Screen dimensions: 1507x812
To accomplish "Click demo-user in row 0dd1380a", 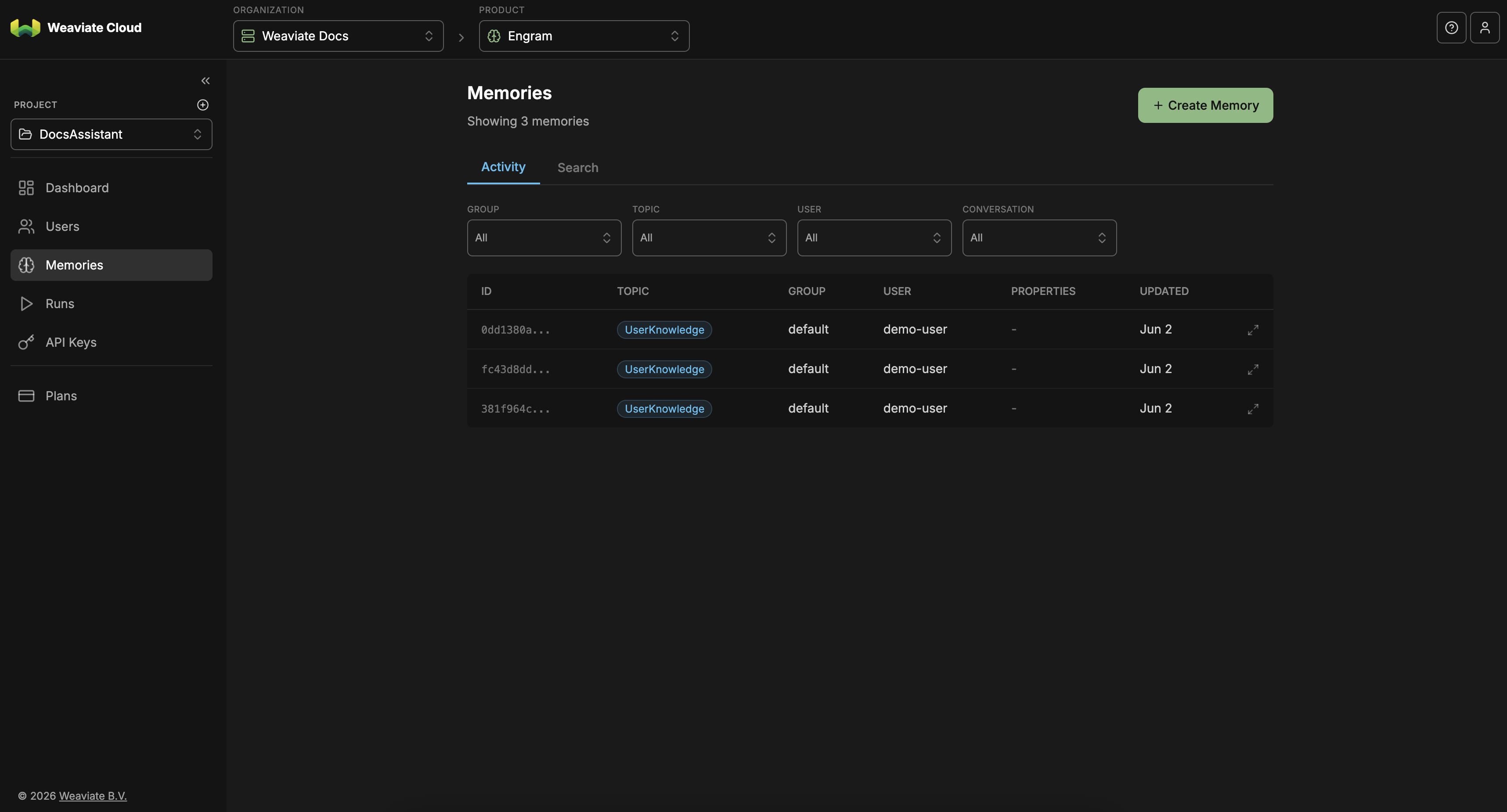I will (x=915, y=329).
